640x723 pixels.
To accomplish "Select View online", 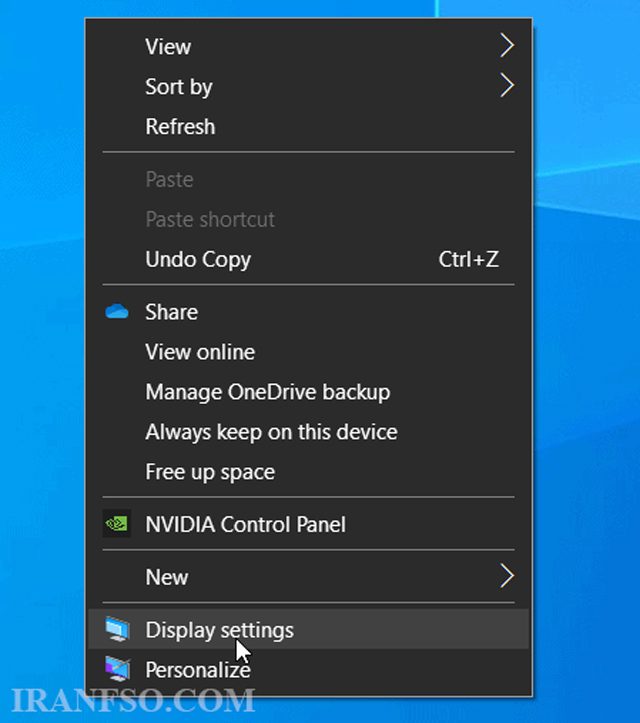I will (308, 352).
